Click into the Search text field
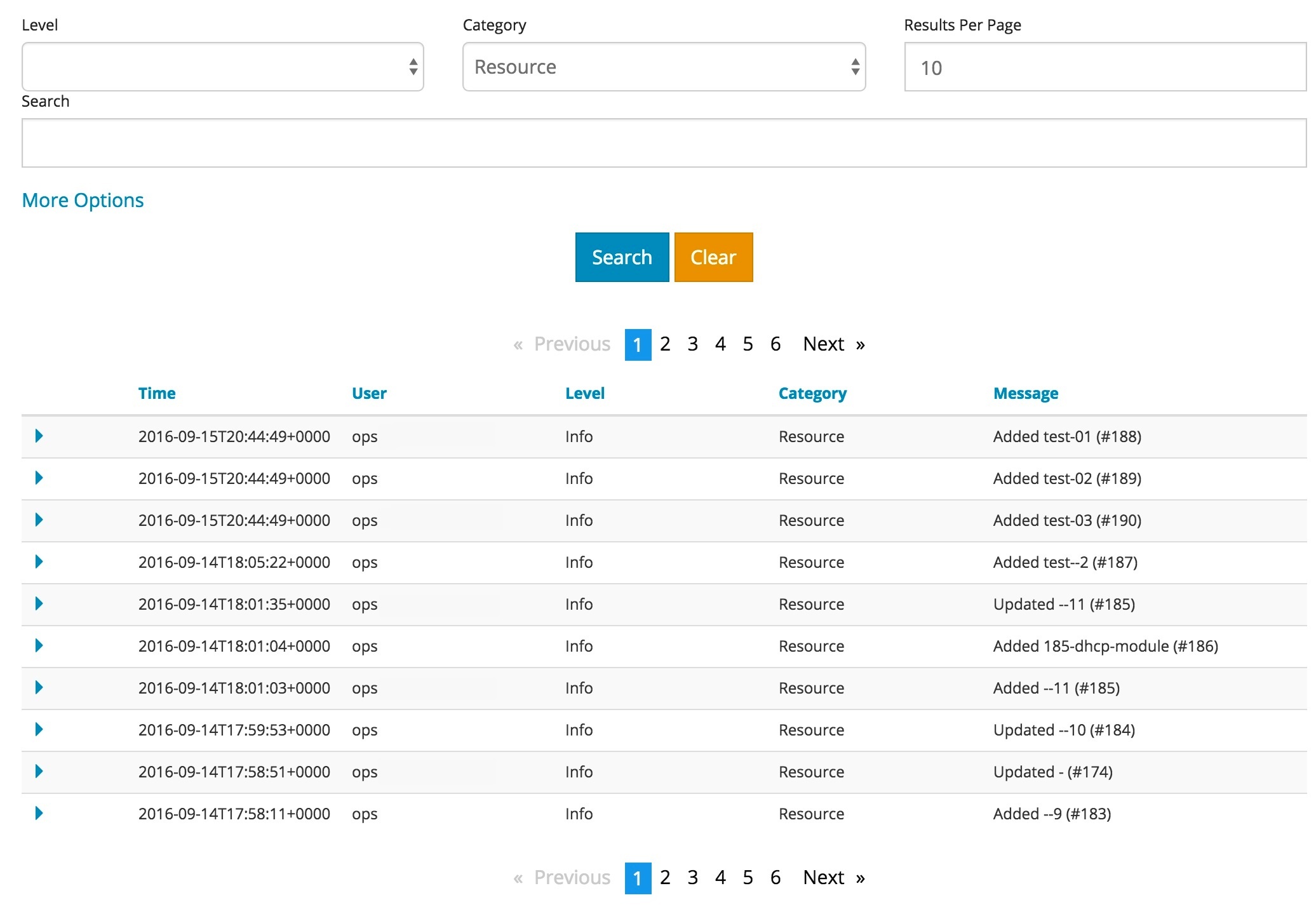 click(664, 143)
